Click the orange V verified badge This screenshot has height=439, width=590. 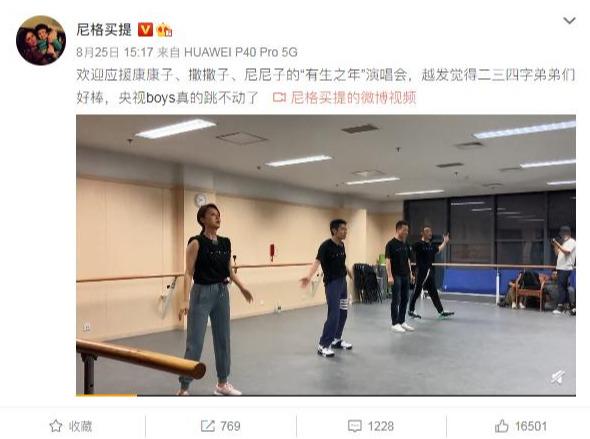[145, 29]
